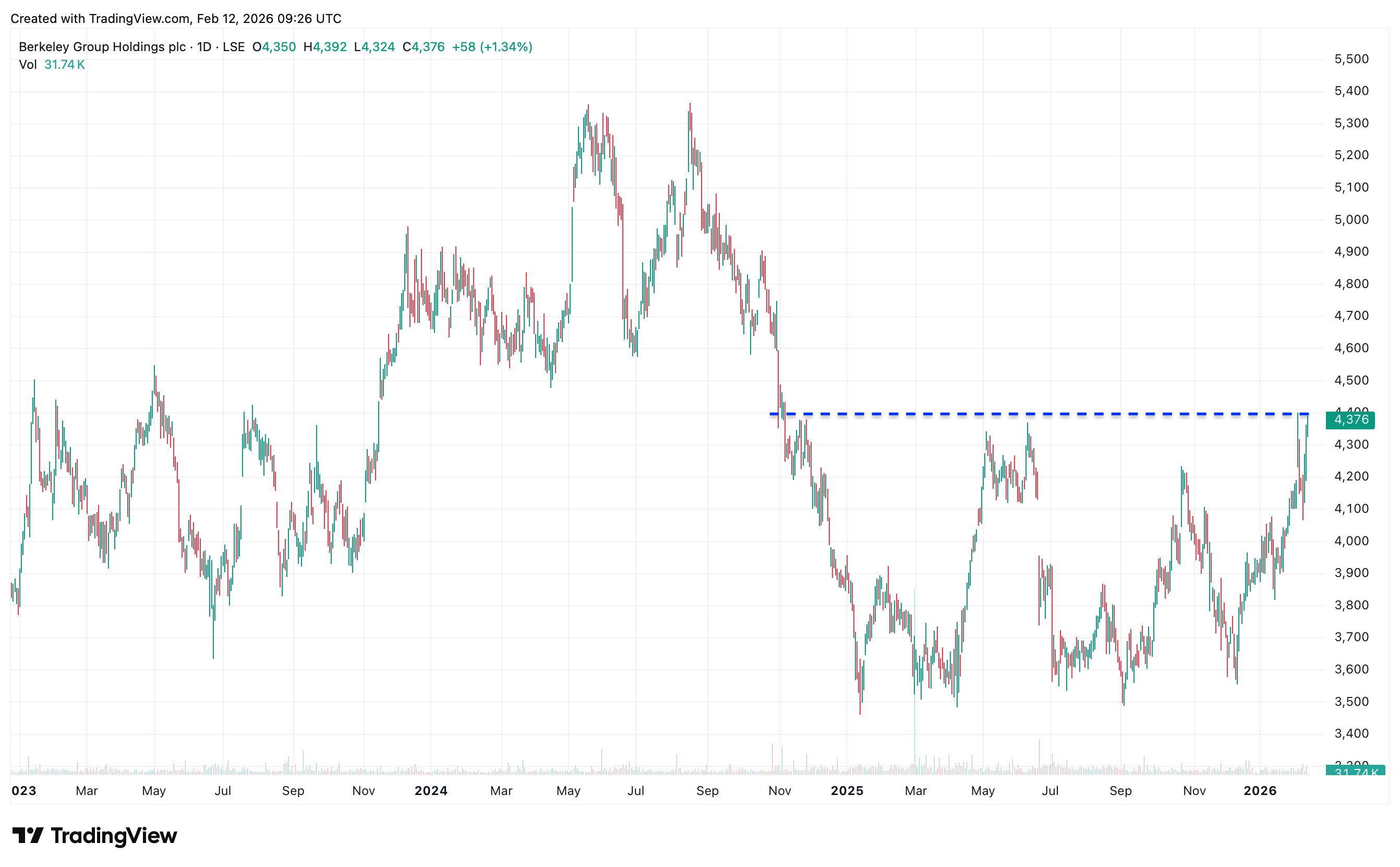Click the TradingView wordmark text
This screenshot has width=1400, height=867.
(114, 836)
